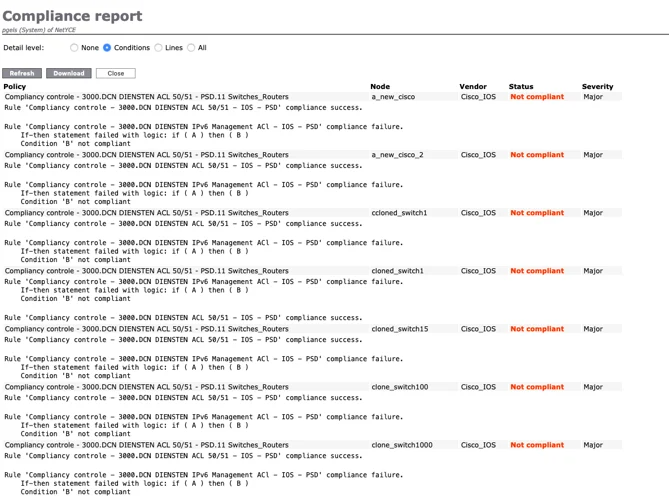669x497 pixels.
Task: Select the All detail level option
Action: point(191,48)
